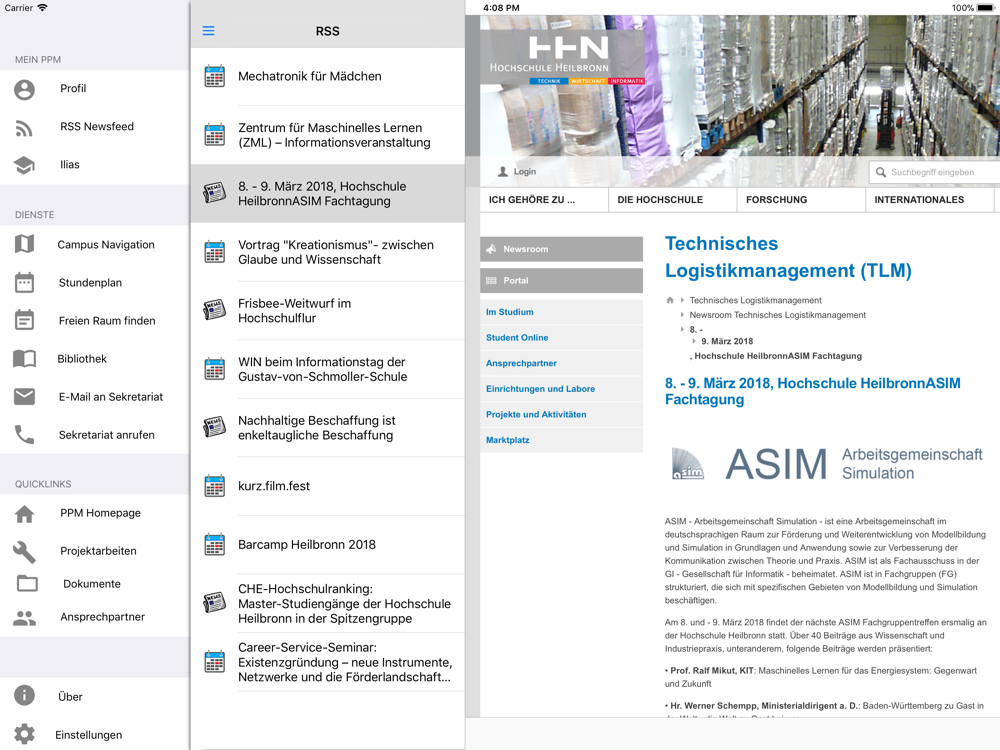The image size is (1000, 750).
Task: Toggle the hamburger menu in RSS header
Action: coord(209,31)
